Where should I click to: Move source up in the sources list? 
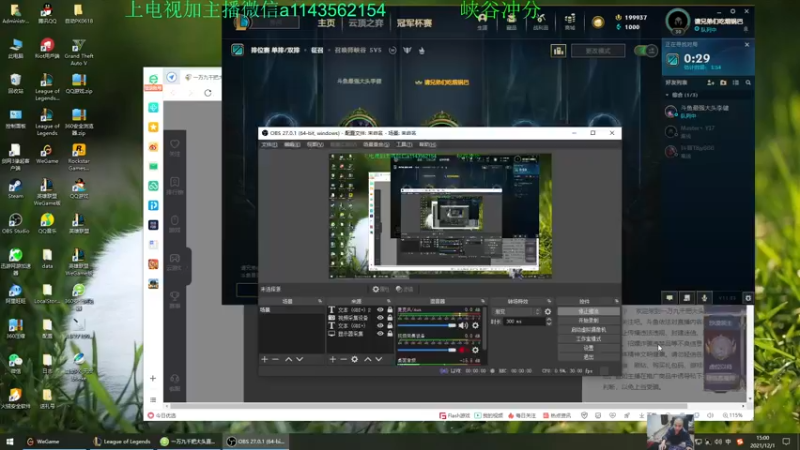click(x=367, y=359)
